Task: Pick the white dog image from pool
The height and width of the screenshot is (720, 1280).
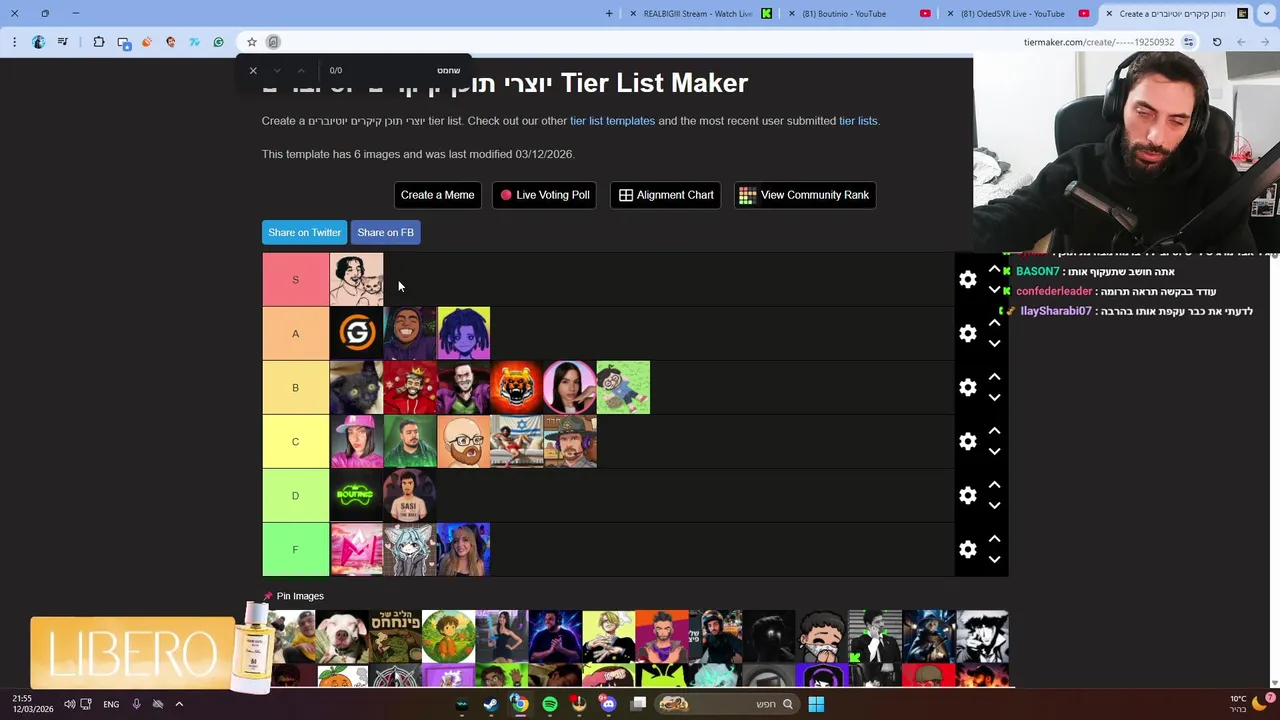Action: point(342,636)
